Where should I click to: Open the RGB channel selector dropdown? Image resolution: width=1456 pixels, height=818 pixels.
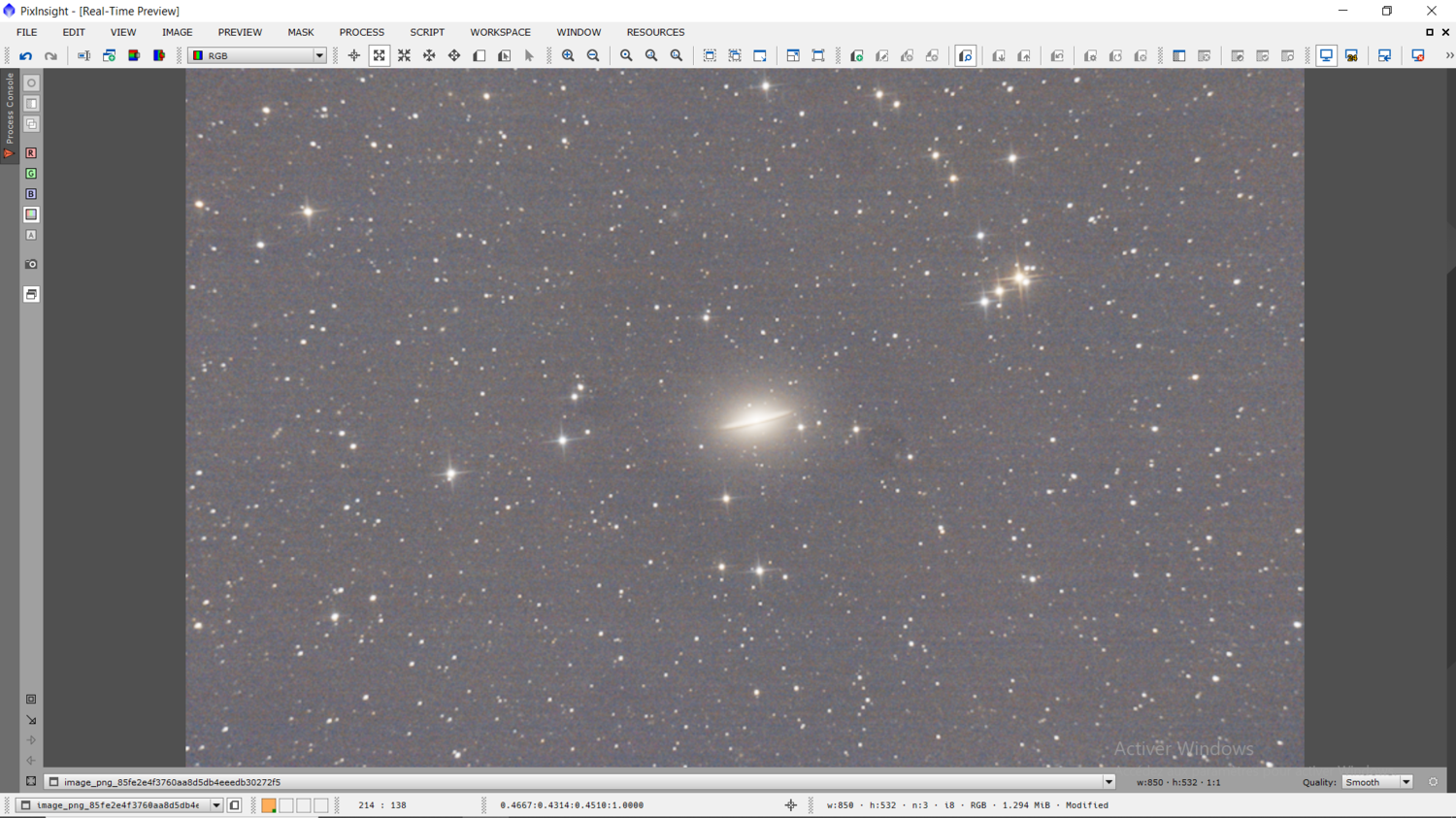(x=257, y=56)
